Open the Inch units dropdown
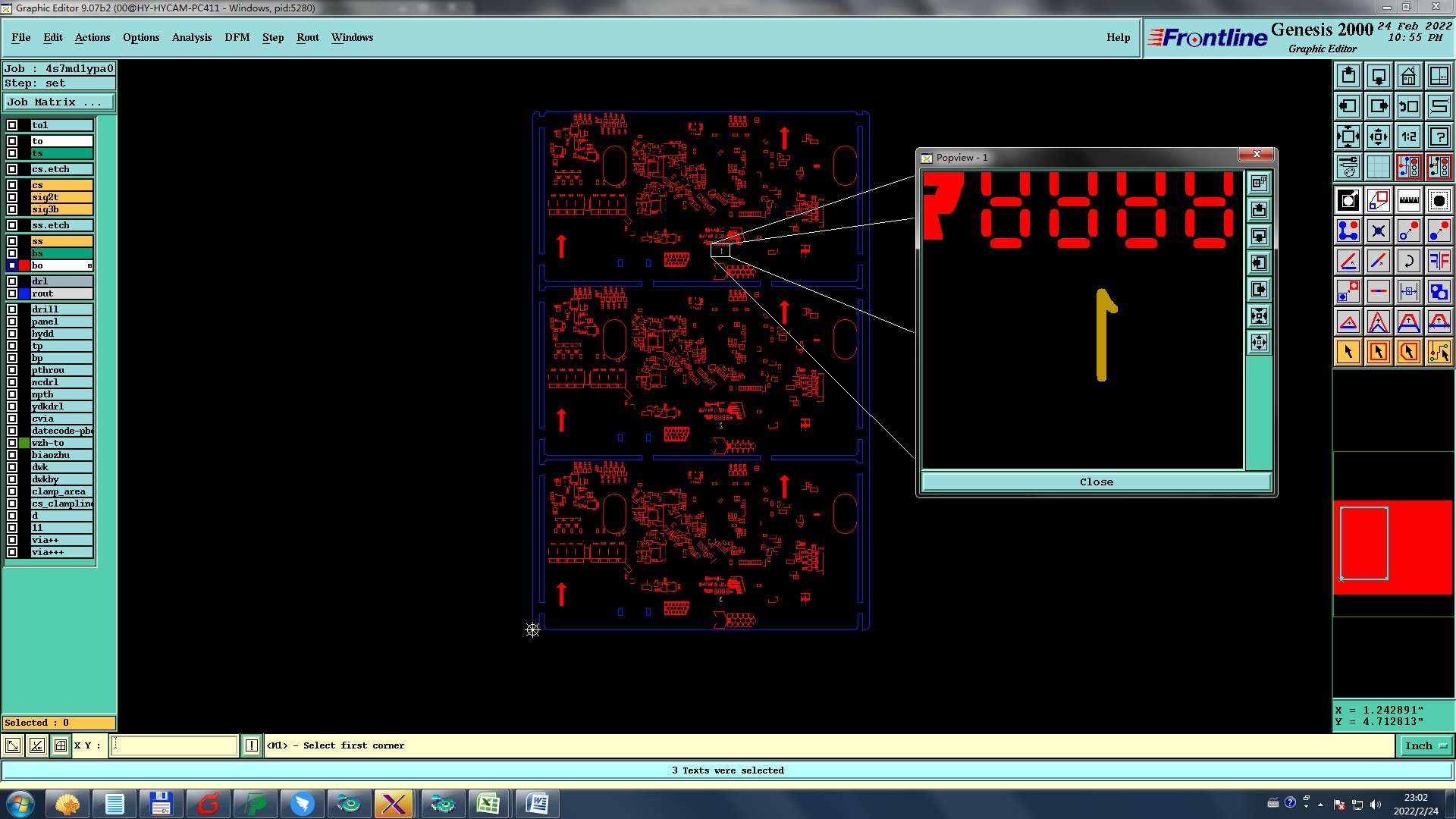The image size is (1456, 819). [1424, 746]
